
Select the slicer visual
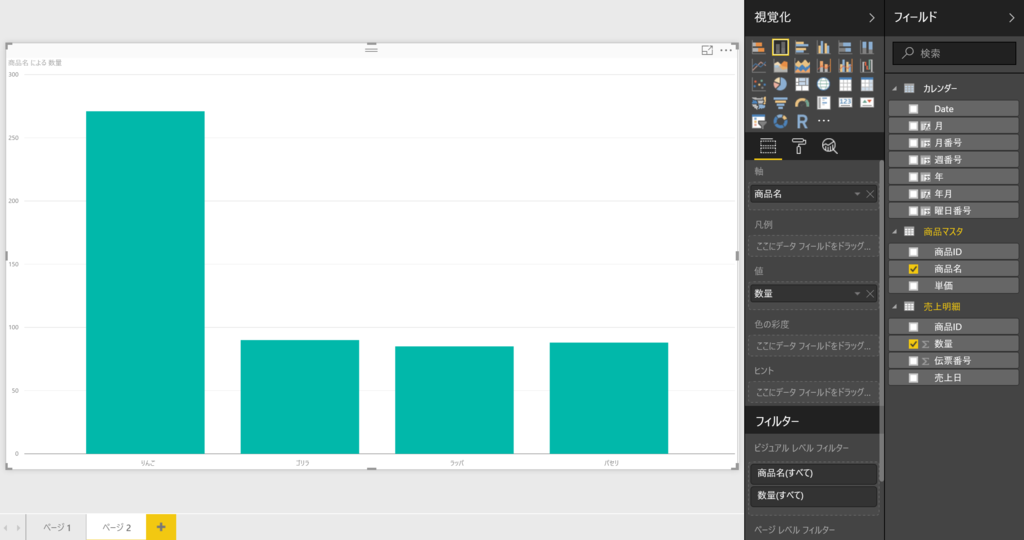758,121
